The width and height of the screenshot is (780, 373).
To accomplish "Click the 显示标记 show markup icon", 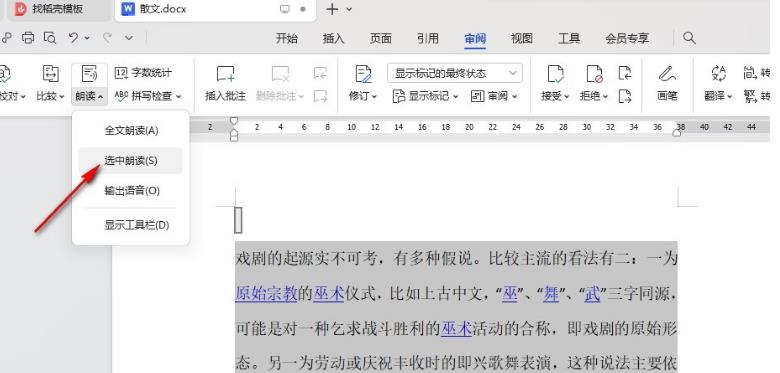I will click(399, 96).
